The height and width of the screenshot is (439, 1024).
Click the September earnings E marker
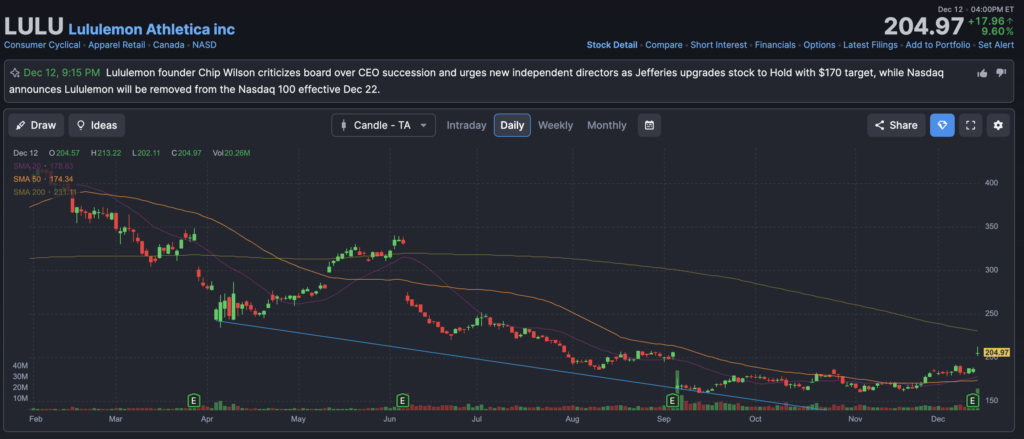[x=672, y=401]
